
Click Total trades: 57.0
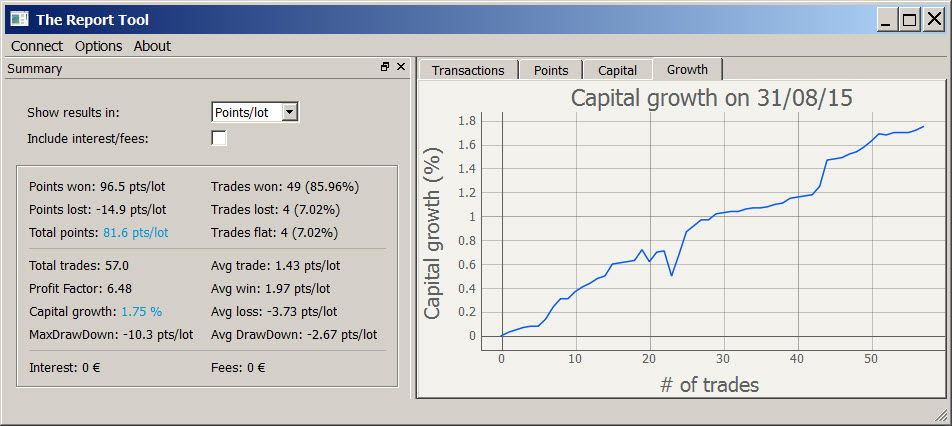click(78, 266)
